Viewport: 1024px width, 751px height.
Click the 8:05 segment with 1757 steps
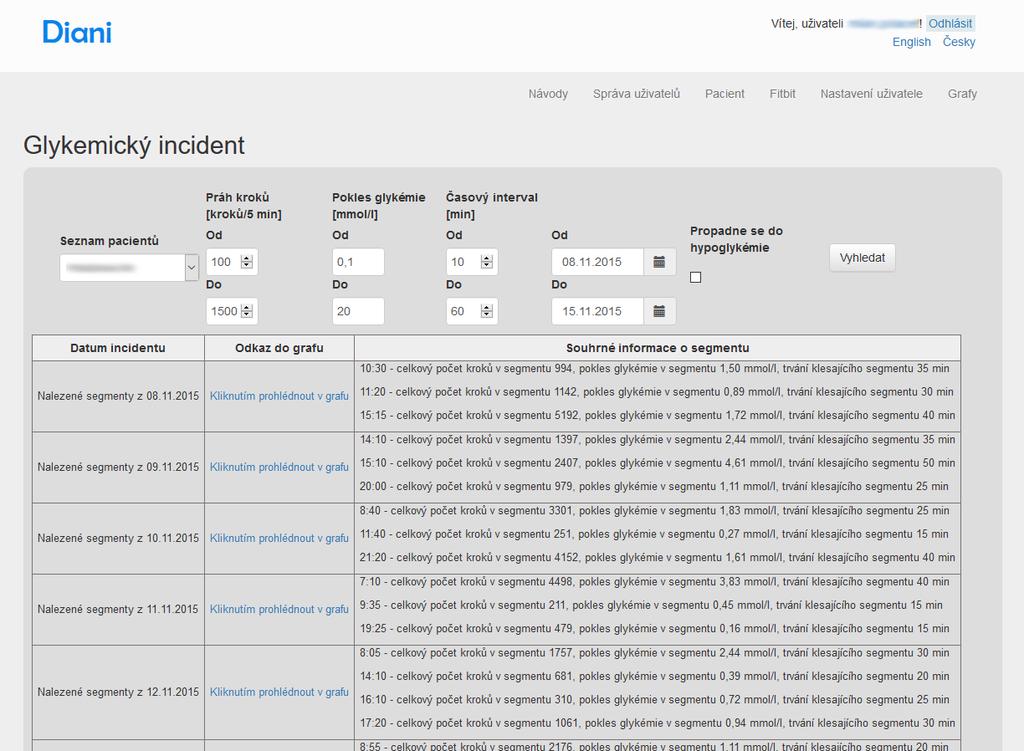pos(654,653)
